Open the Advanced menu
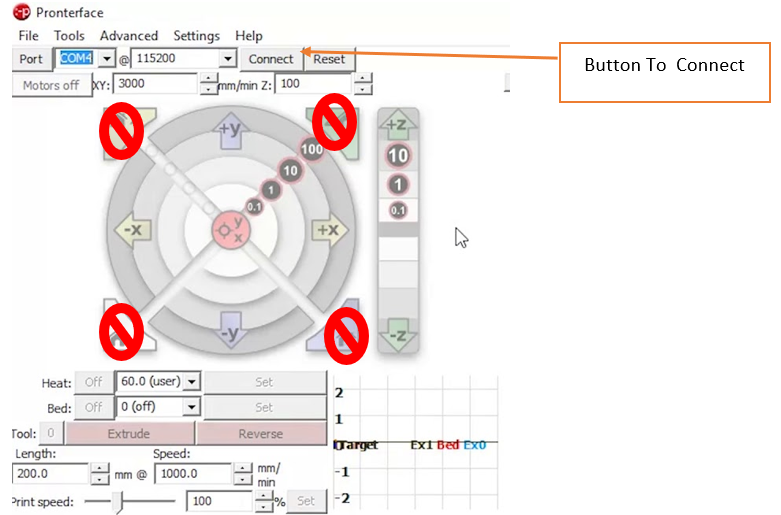 point(129,36)
